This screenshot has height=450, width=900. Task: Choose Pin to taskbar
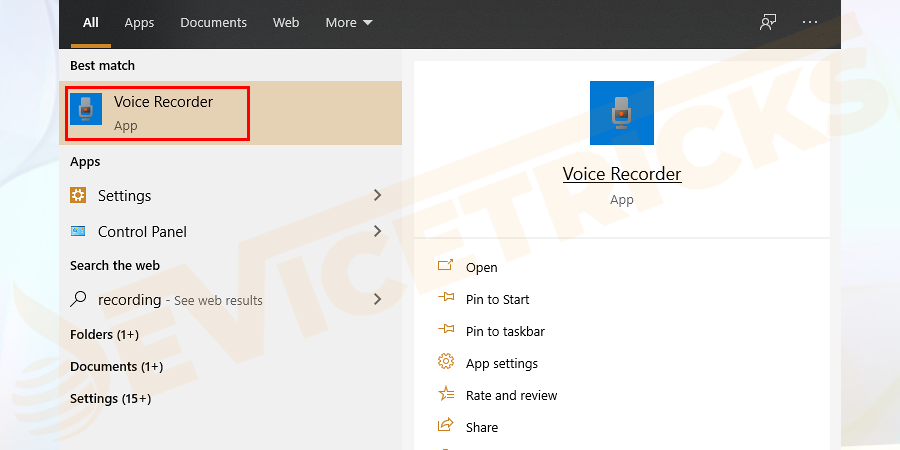(x=505, y=332)
